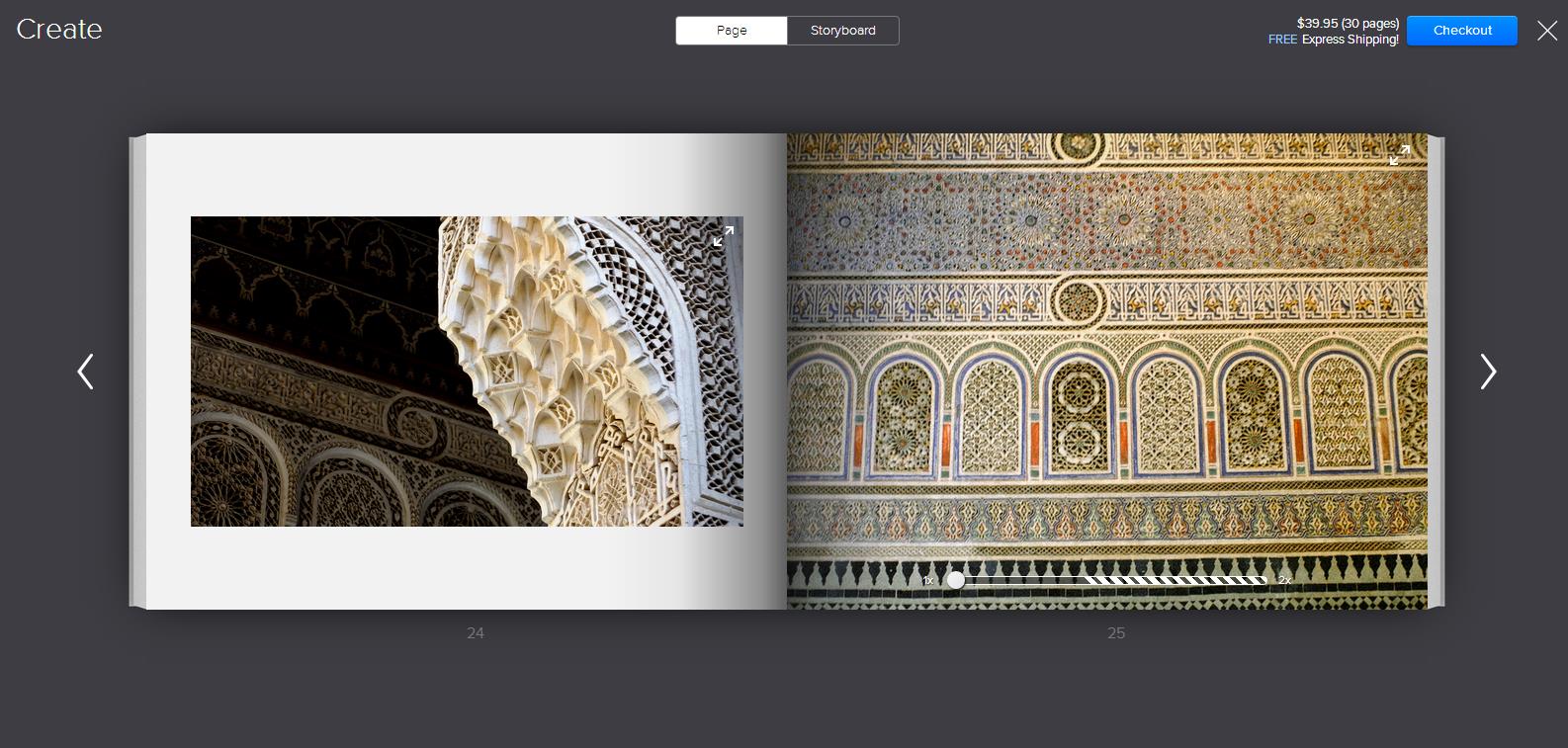Click the zoom slider's round handle
Viewport: 1568px width, 748px height.
[x=955, y=580]
